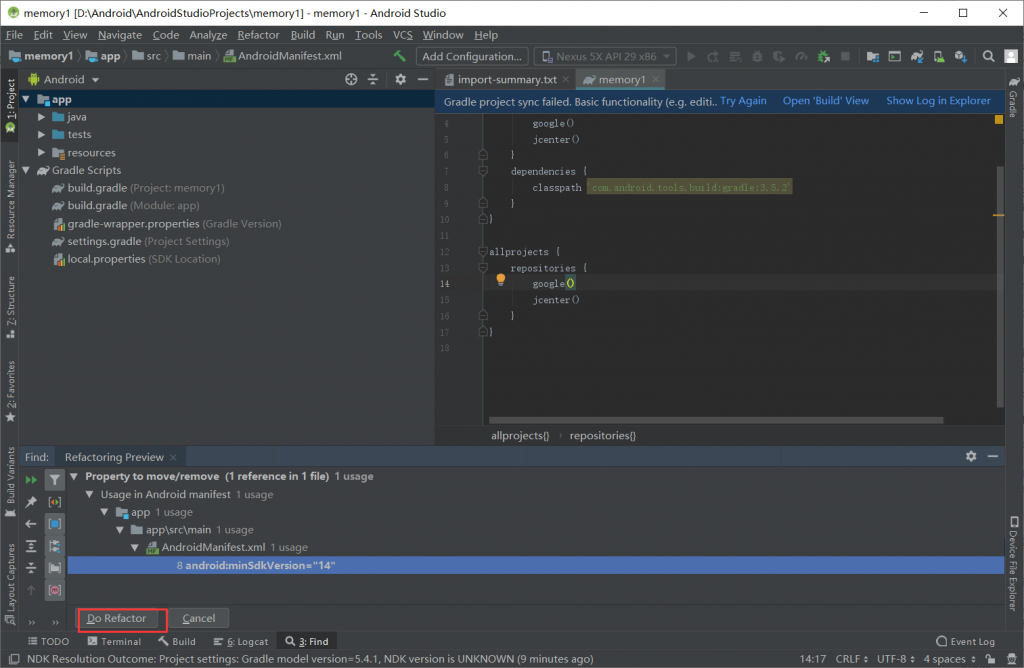Click Show Log in Explorer link
Screen dimensions: 1024x668
(938, 101)
